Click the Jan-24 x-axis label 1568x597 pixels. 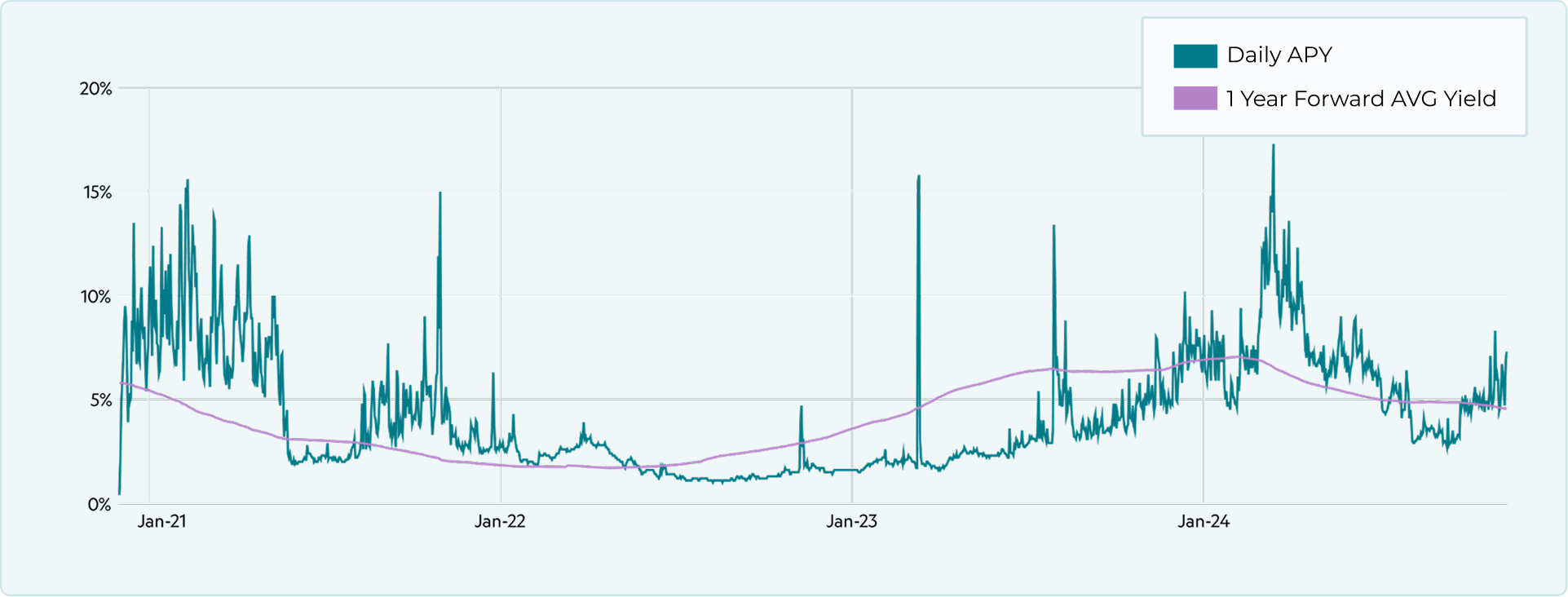pyautogui.click(x=1203, y=521)
